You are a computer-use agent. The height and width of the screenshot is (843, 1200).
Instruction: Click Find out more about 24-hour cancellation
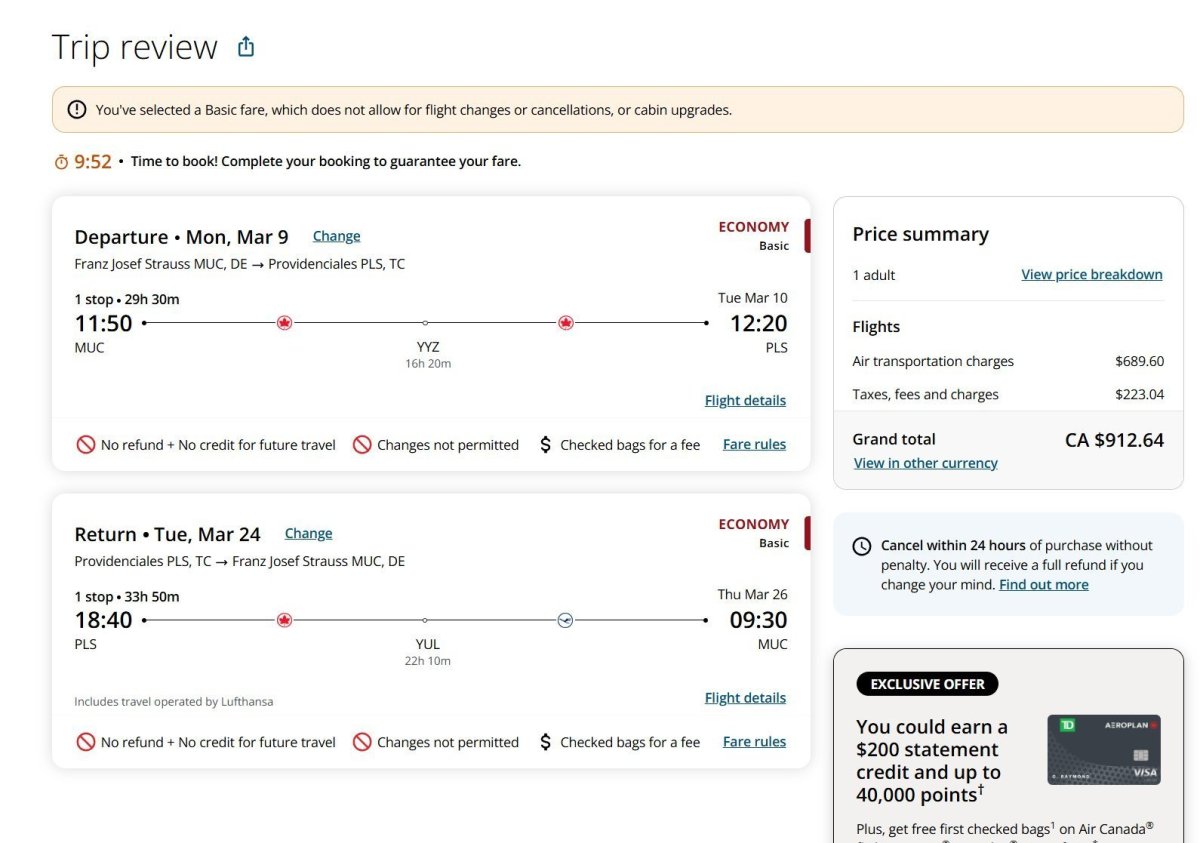[x=1043, y=585]
